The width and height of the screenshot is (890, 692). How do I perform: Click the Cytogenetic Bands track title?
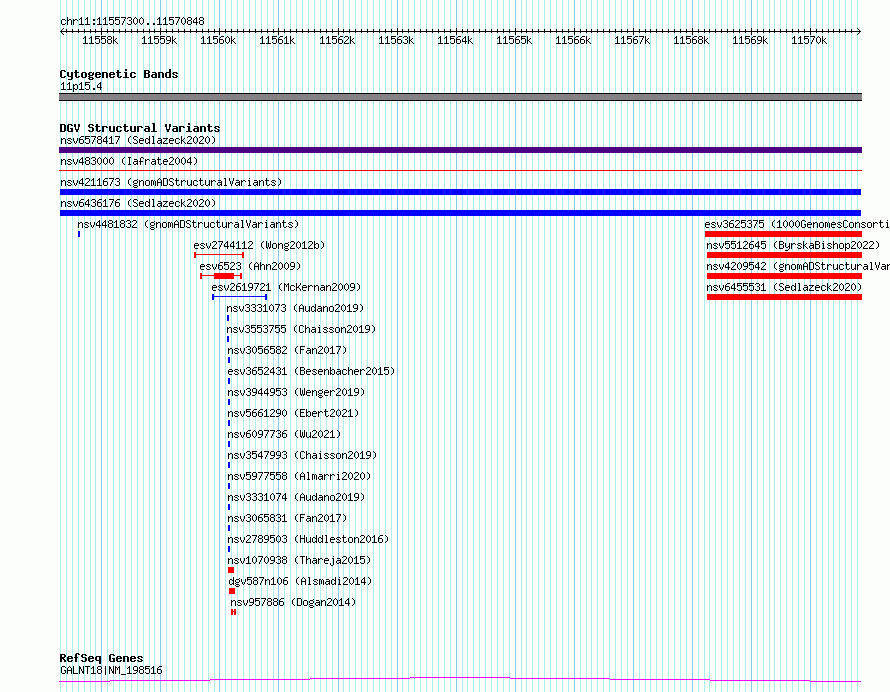coord(119,74)
